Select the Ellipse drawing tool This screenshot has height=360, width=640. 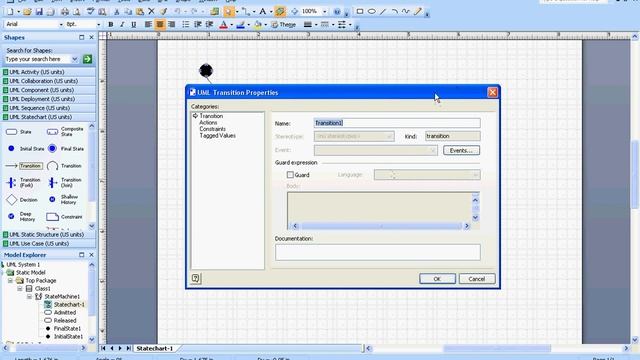[x=371, y=11]
